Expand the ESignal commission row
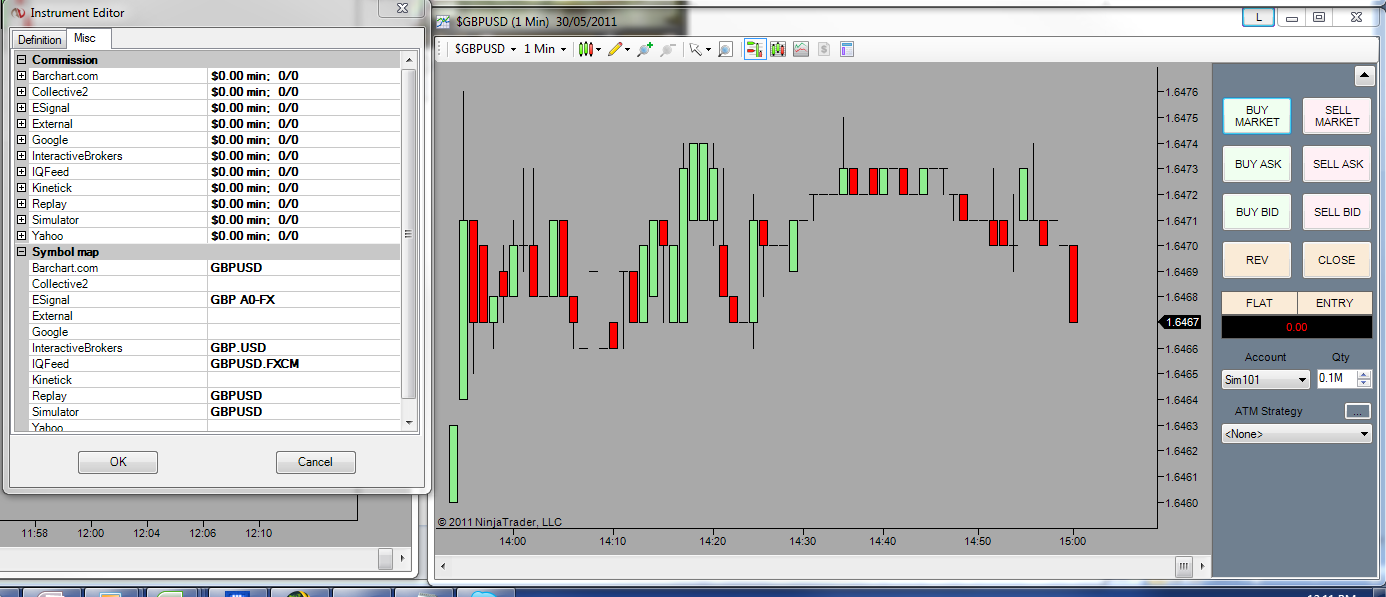 [21, 108]
